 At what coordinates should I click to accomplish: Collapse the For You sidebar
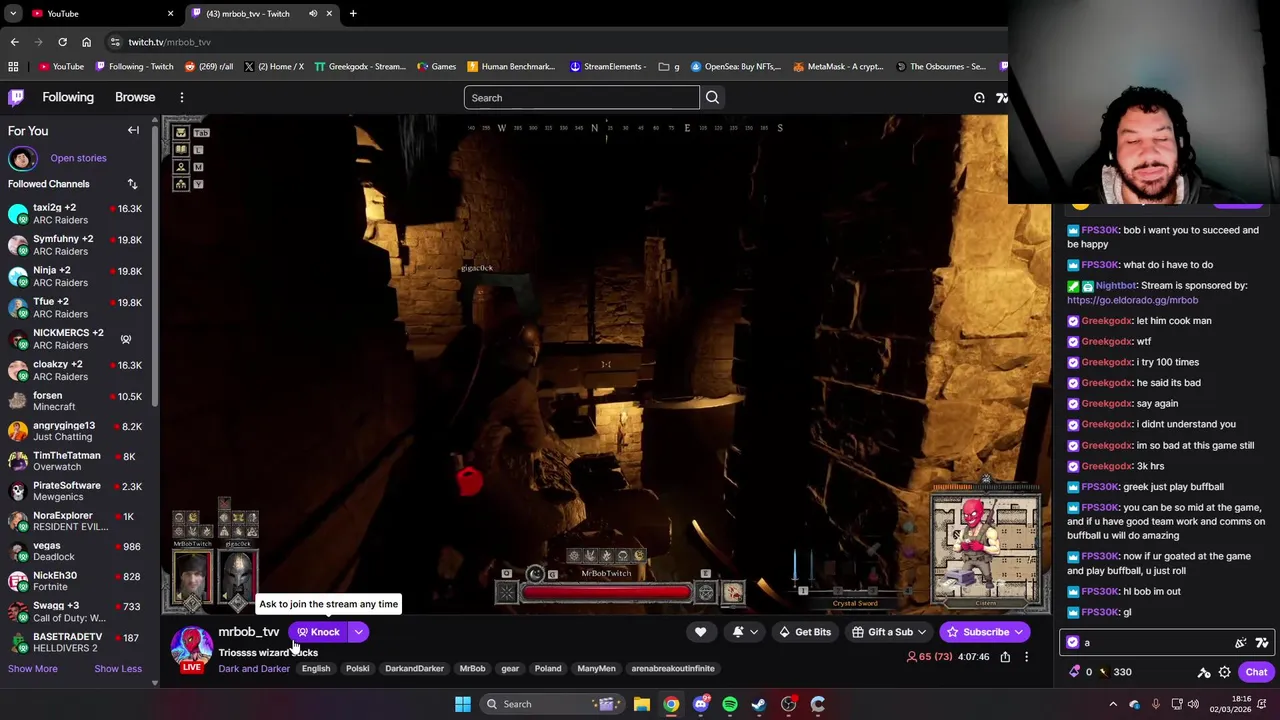[x=133, y=130]
